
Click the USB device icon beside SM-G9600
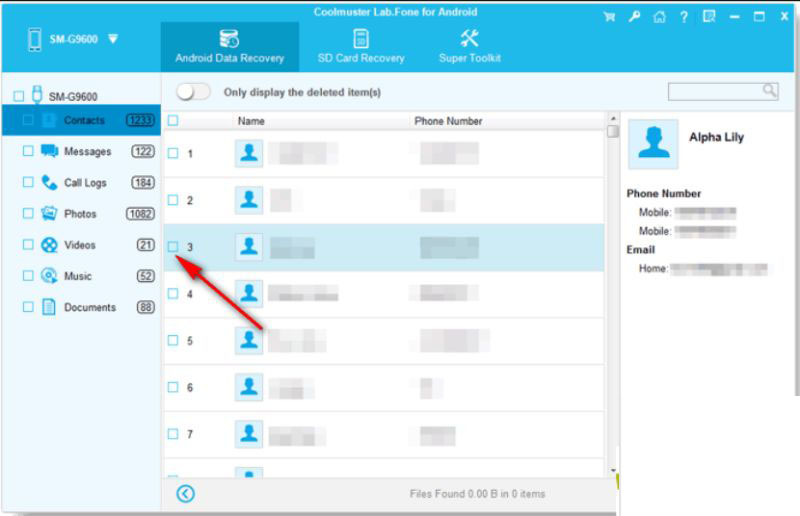click(37, 94)
